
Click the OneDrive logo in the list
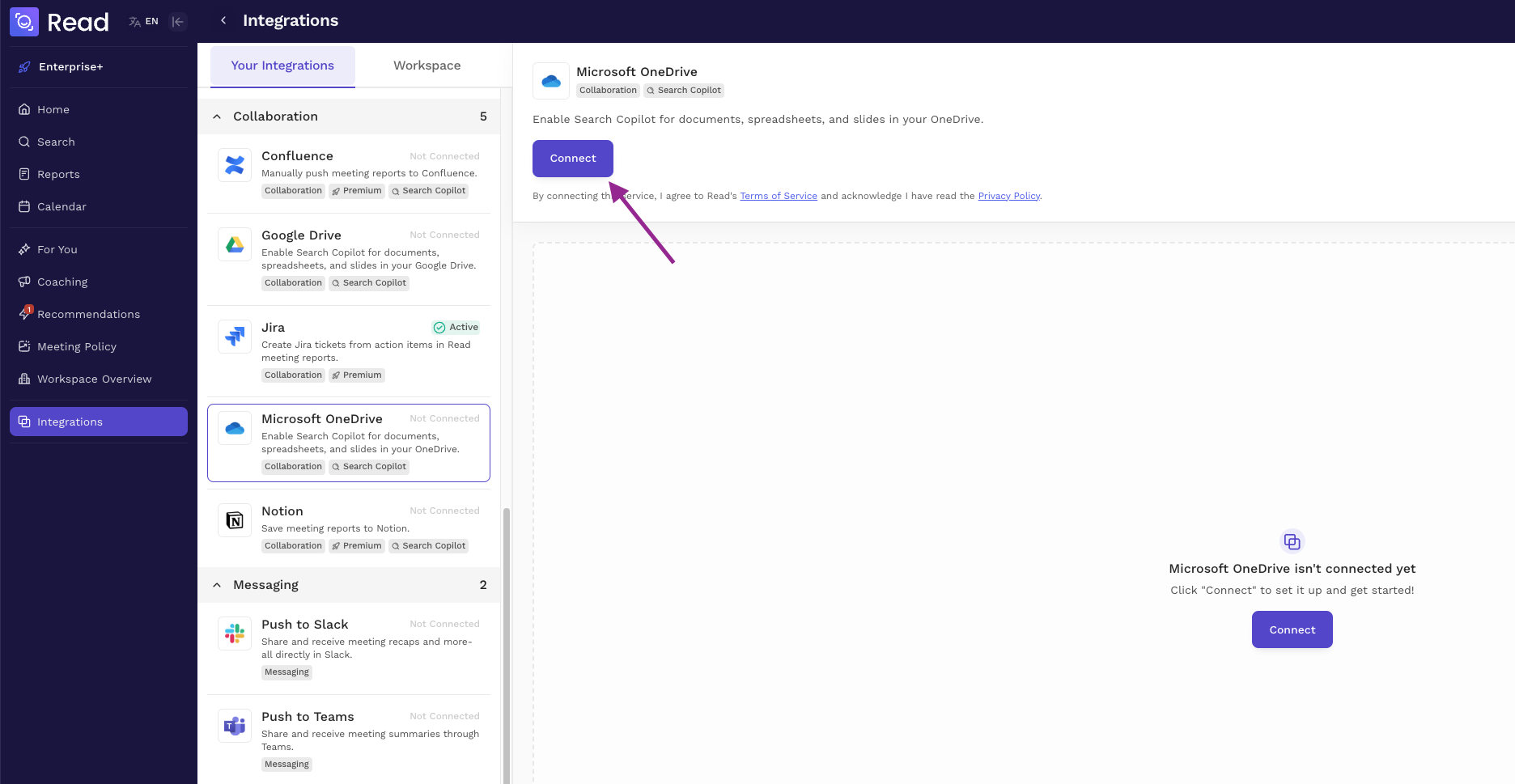[x=235, y=428]
